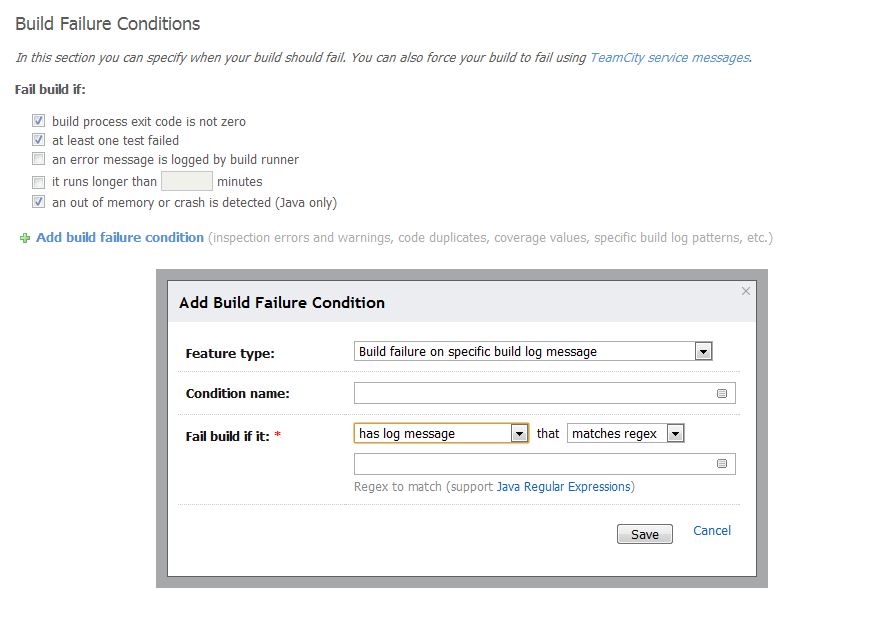Click the Cancel link
Screen dimensions: 869x632
[712, 531]
